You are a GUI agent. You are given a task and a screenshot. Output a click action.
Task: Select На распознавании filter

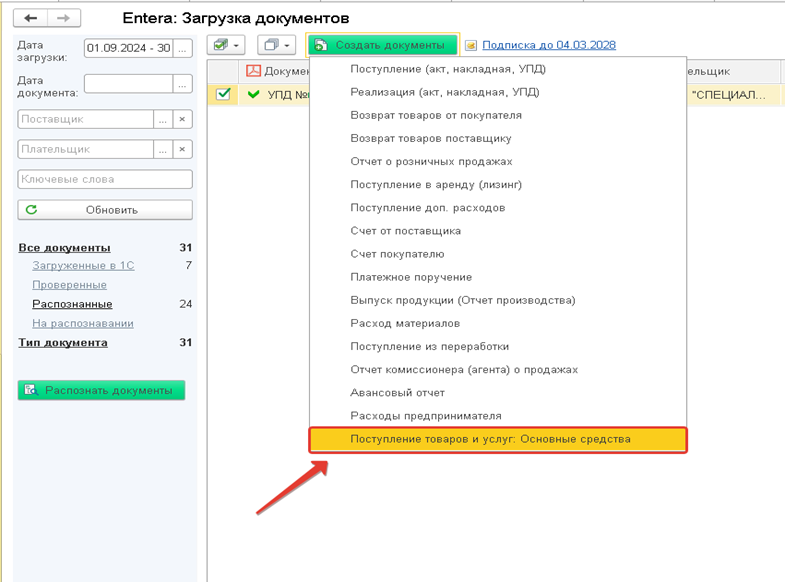click(x=83, y=323)
